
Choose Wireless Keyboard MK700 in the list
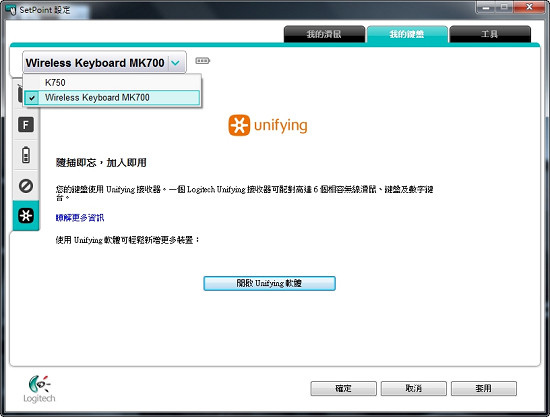click(x=112, y=97)
